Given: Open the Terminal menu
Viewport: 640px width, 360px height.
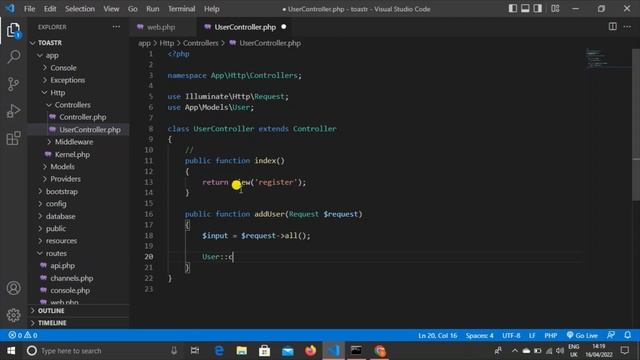Looking at the screenshot, I should coord(182,9).
